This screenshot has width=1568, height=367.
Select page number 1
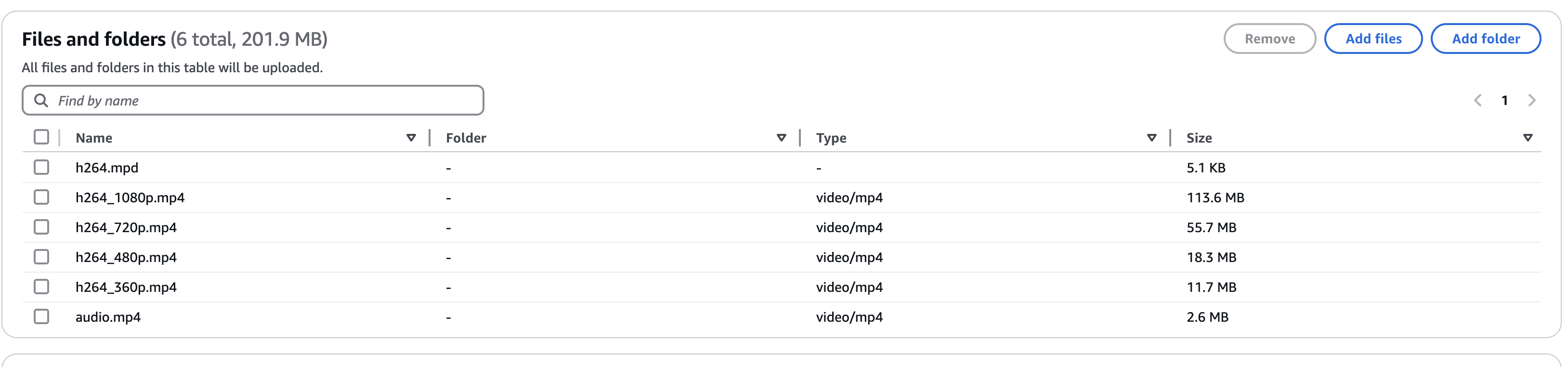tap(1505, 101)
